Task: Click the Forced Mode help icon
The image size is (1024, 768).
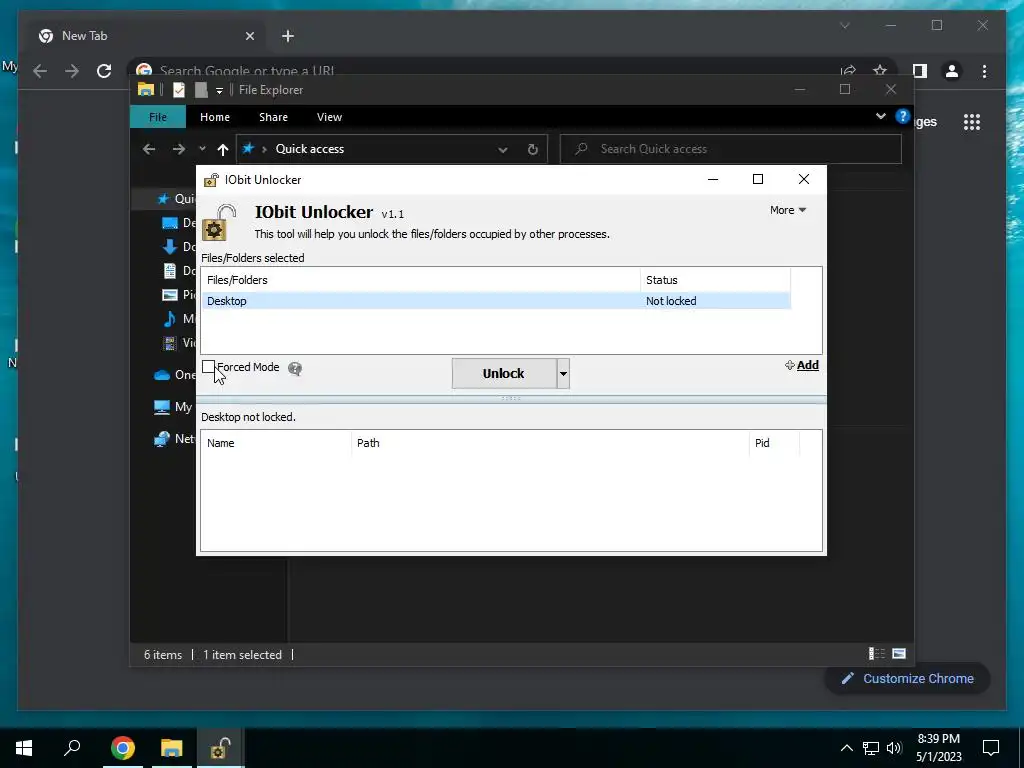Action: 295,369
